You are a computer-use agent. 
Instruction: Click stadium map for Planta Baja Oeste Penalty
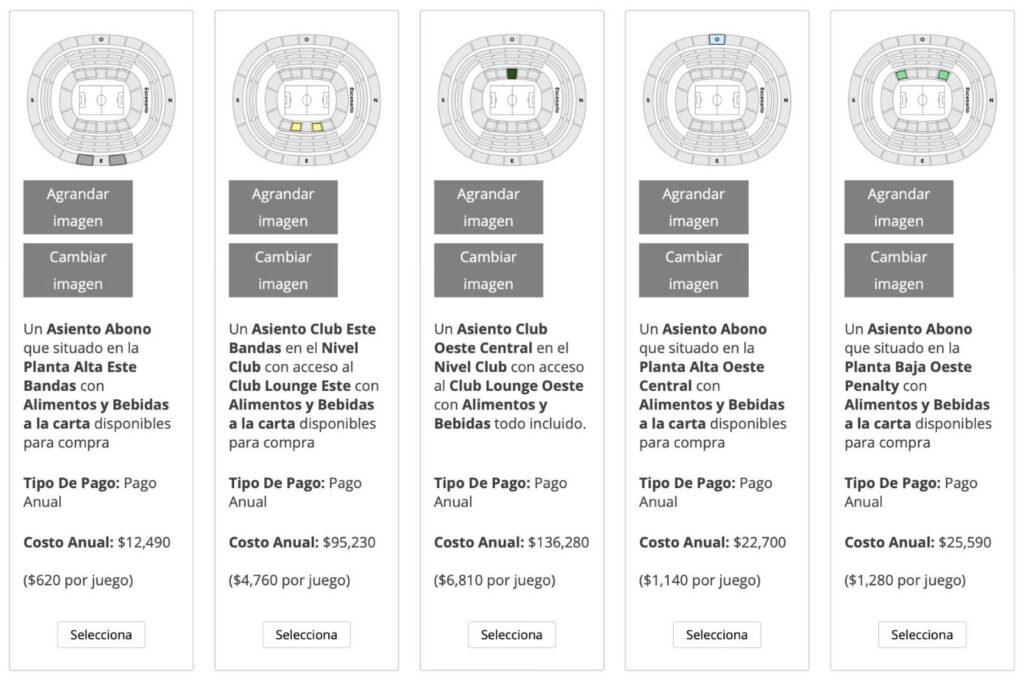click(921, 100)
